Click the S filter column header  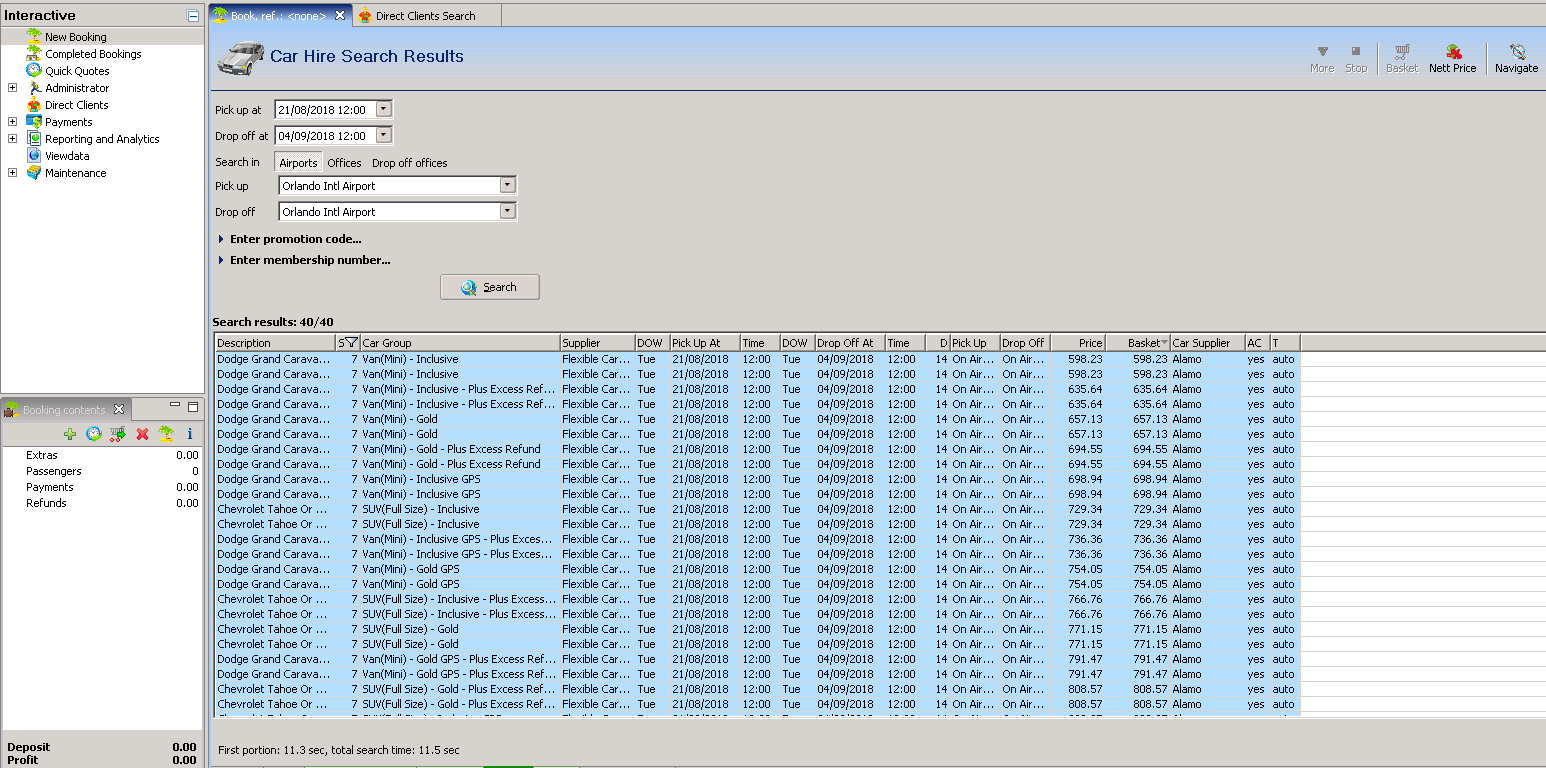coord(348,343)
